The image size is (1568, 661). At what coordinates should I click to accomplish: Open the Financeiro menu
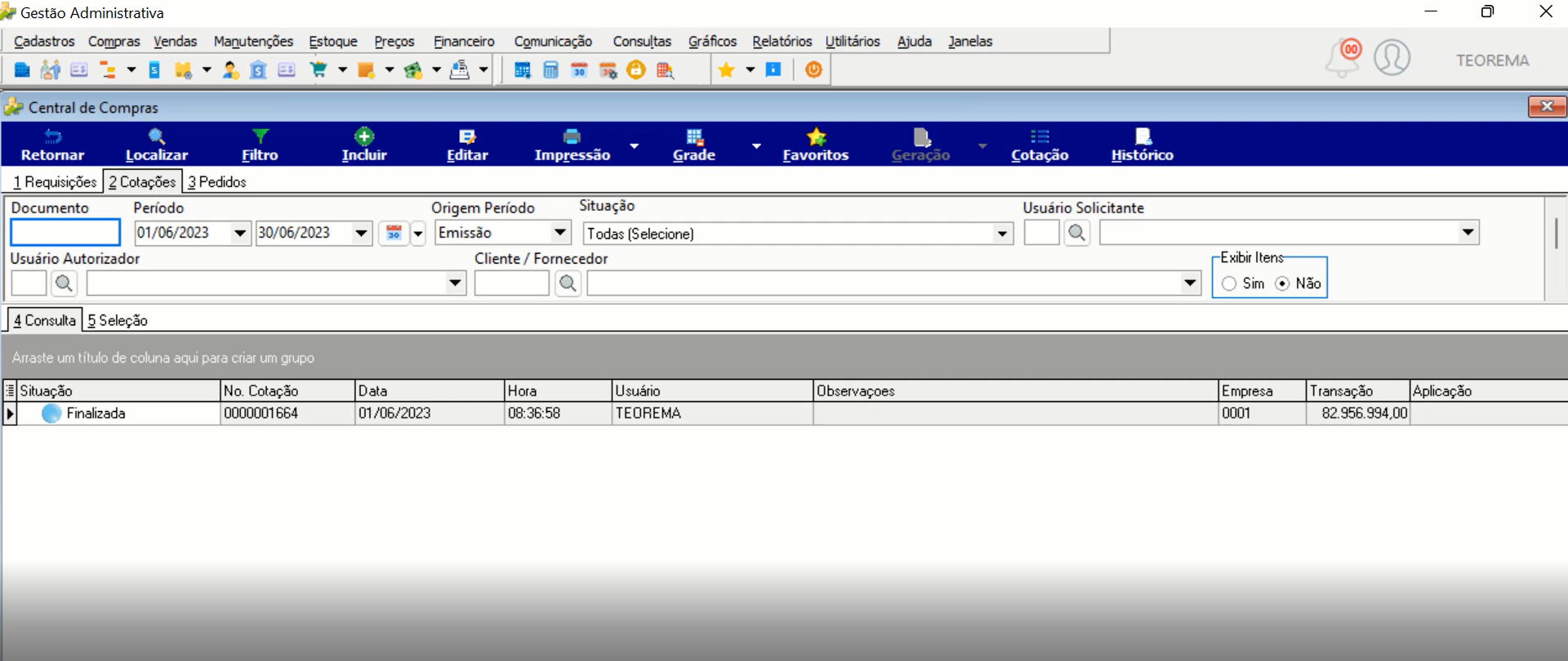[x=464, y=41]
